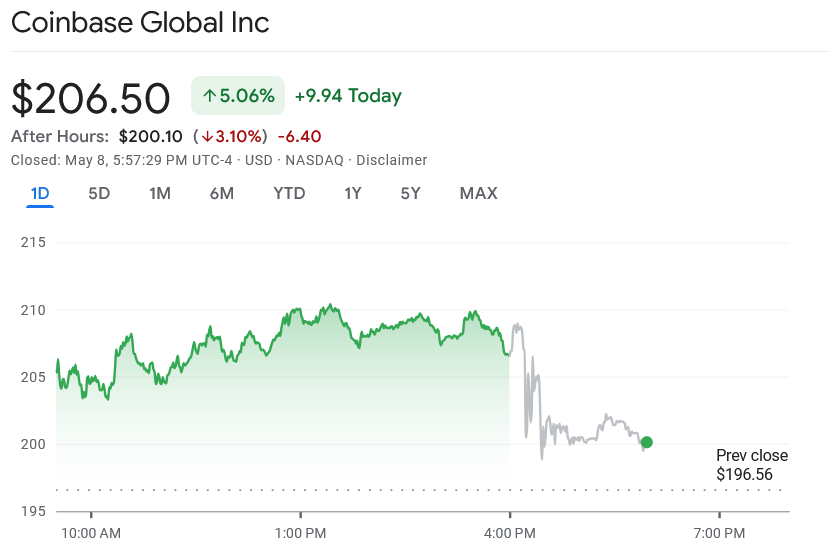Image resolution: width=829 pixels, height=554 pixels.
Task: Select the YTD tab
Action: point(289,193)
